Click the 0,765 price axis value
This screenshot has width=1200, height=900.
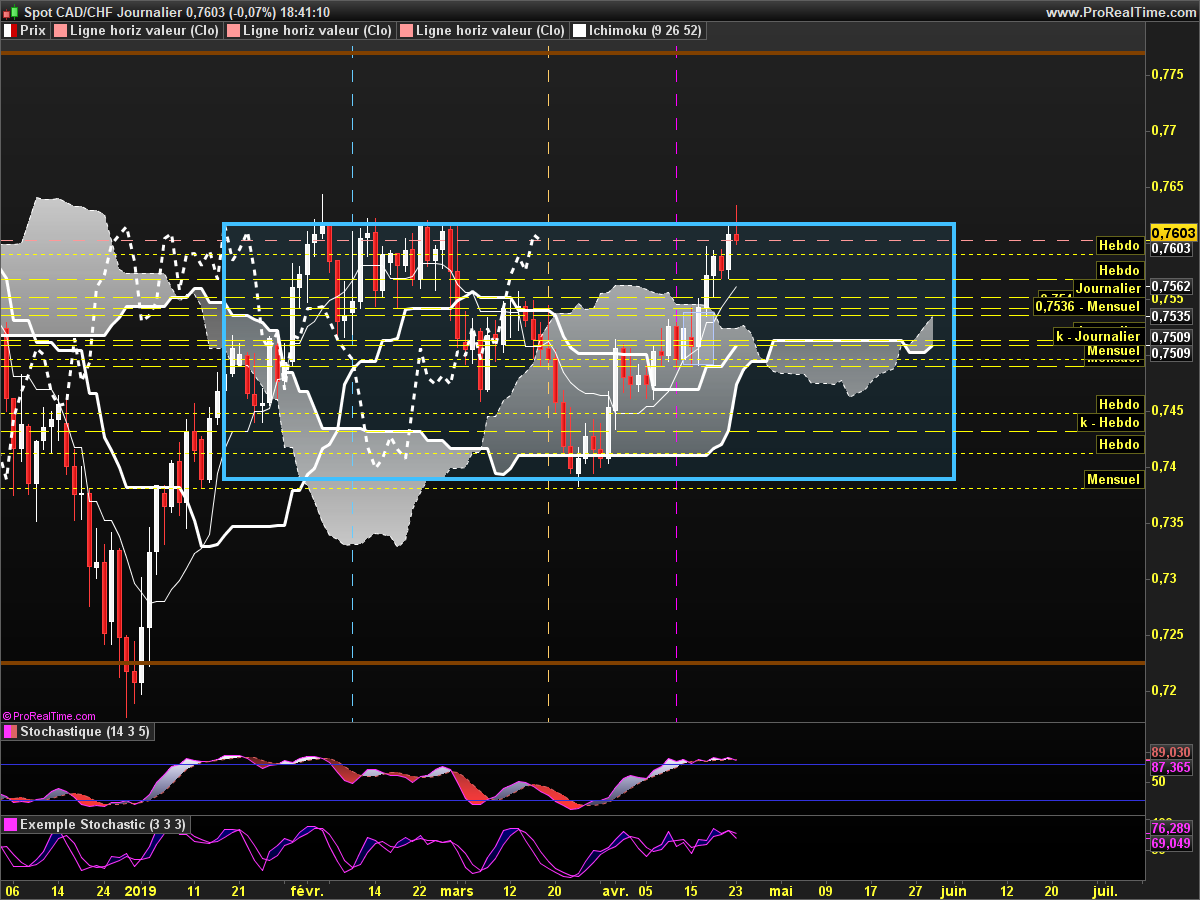pos(1167,186)
